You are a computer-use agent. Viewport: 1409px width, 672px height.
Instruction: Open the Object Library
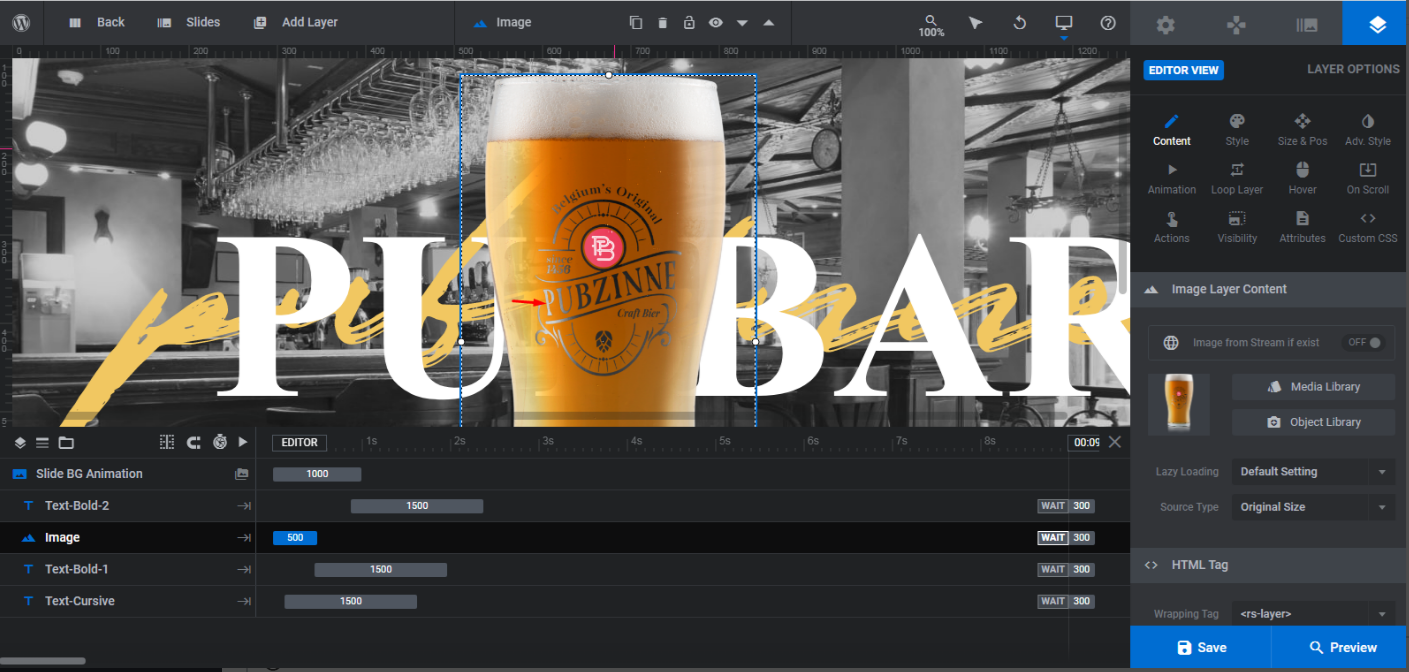pos(1313,422)
